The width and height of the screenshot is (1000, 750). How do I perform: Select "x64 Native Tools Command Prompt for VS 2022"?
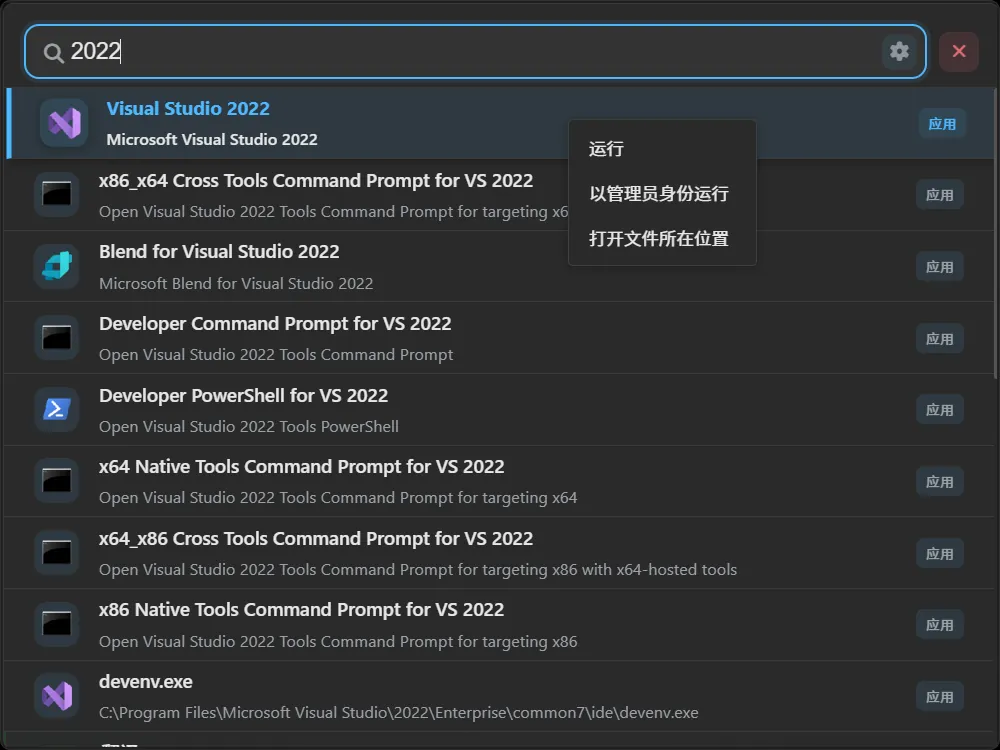tap(301, 467)
